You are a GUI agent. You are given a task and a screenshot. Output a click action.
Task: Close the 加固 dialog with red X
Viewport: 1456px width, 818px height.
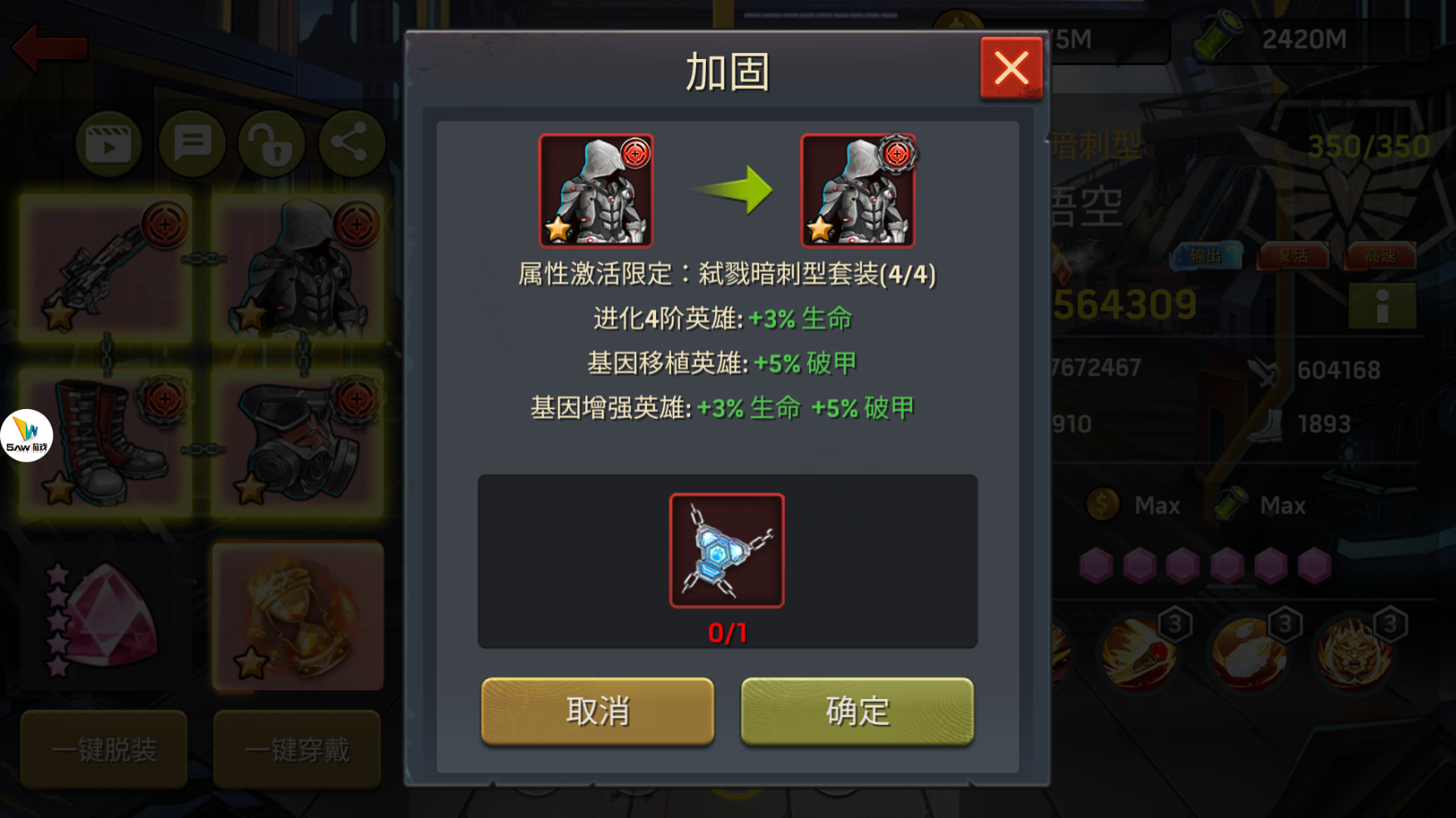pyautogui.click(x=1011, y=68)
